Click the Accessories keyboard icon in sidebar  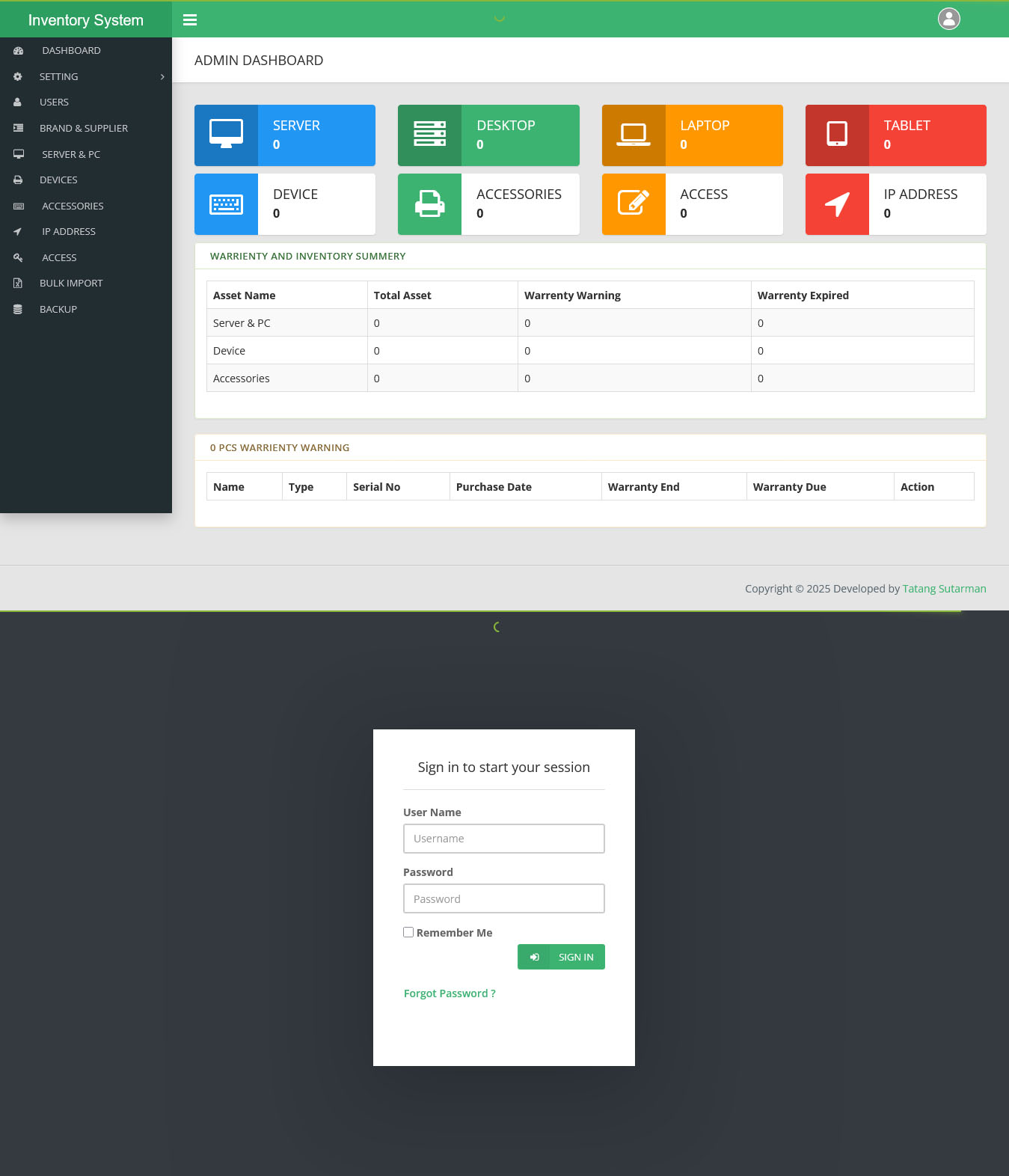pyautogui.click(x=19, y=206)
